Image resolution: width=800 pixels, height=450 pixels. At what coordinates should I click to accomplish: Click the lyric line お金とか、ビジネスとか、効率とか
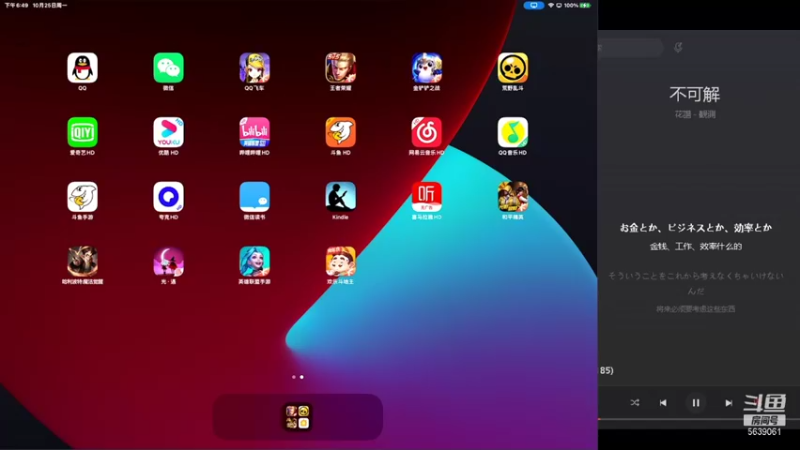(695, 228)
